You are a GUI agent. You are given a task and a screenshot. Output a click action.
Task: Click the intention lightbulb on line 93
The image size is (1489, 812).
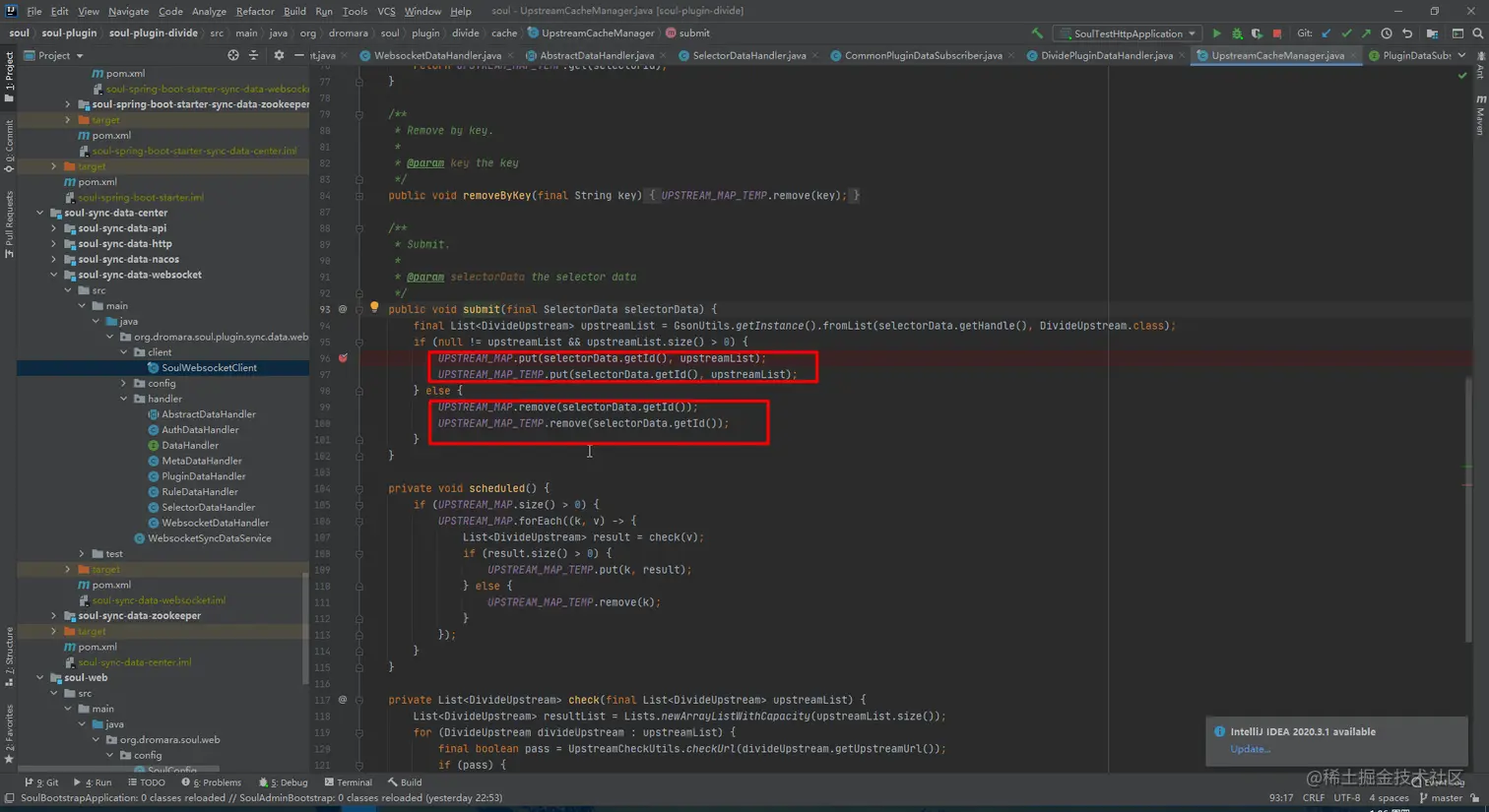click(374, 308)
